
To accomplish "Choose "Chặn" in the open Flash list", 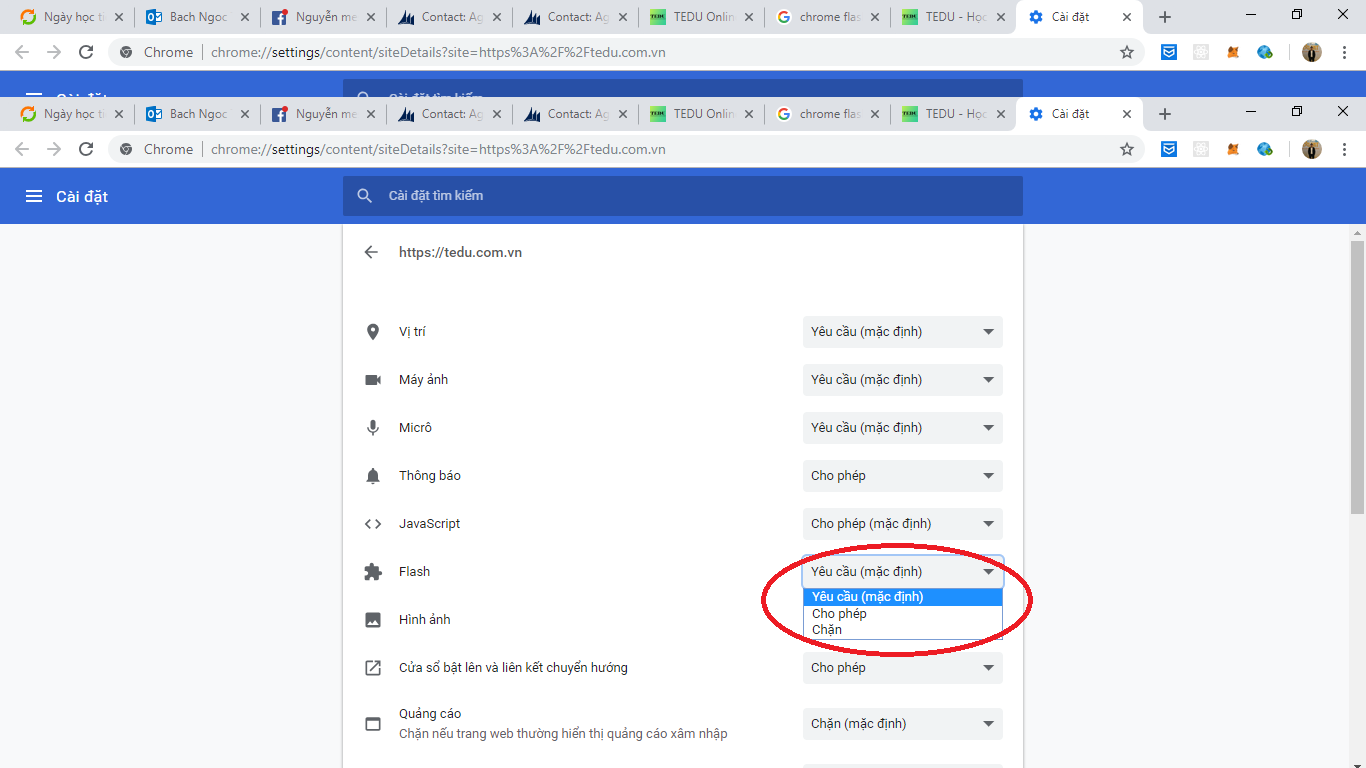I will point(828,630).
